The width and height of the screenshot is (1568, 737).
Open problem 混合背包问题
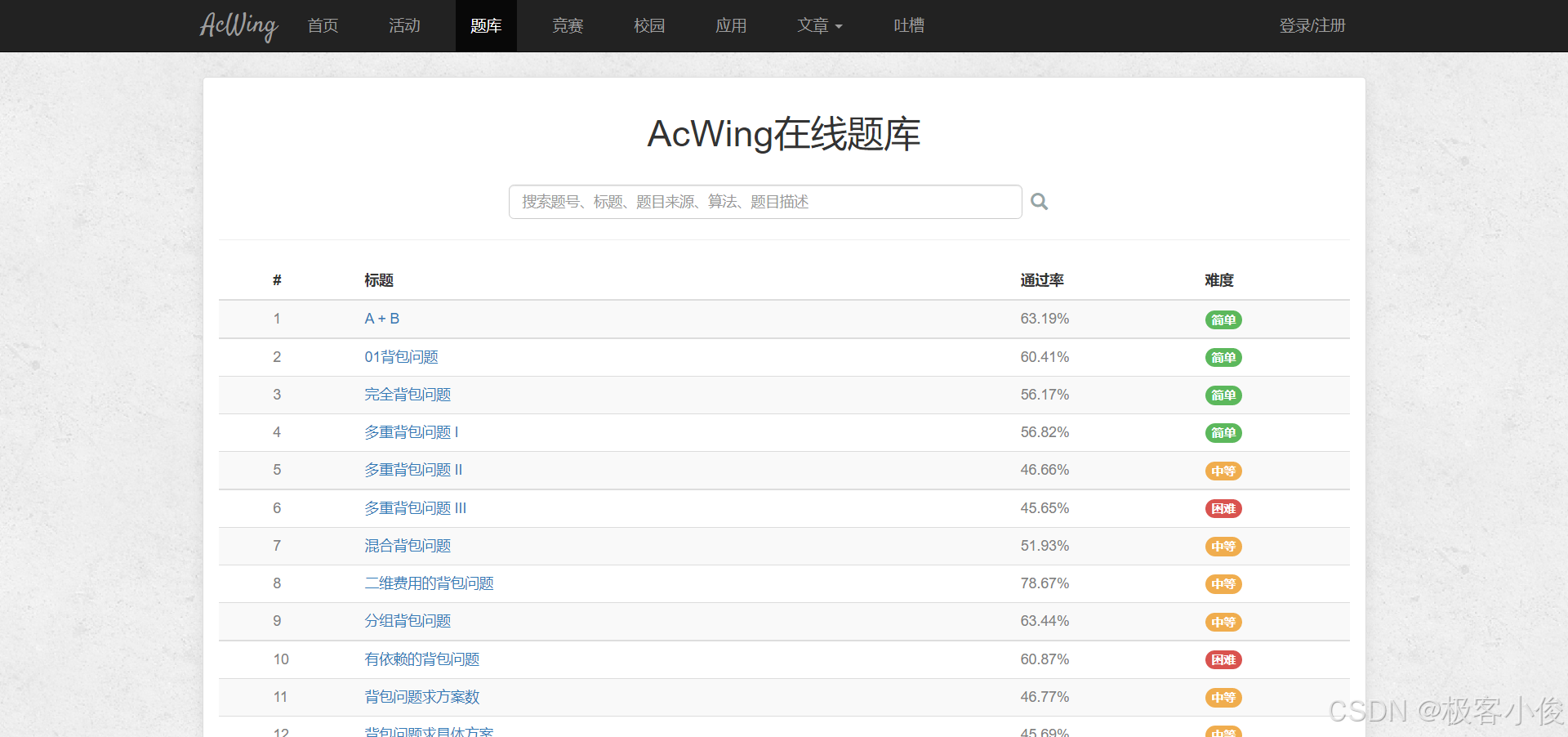coord(408,546)
